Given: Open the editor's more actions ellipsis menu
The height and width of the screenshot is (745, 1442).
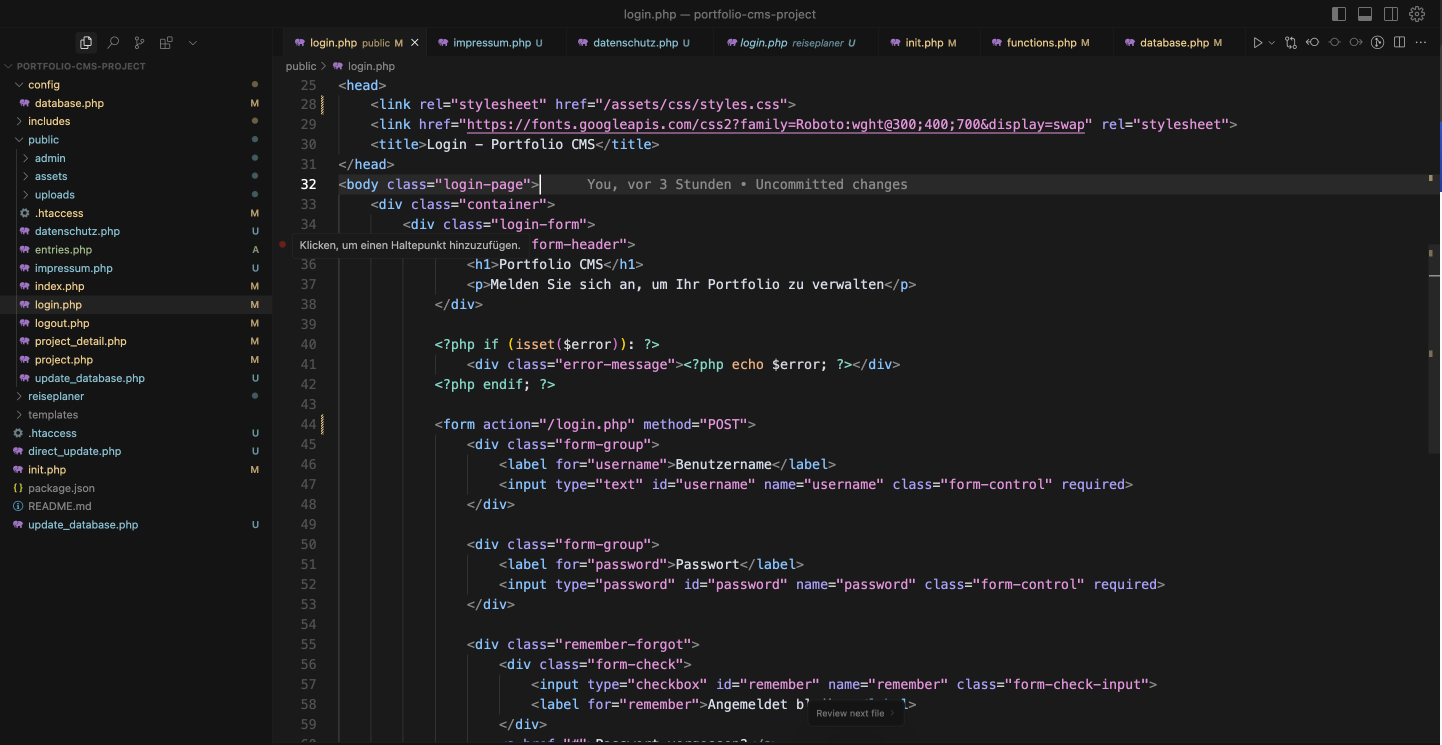Looking at the screenshot, I should pos(1421,43).
